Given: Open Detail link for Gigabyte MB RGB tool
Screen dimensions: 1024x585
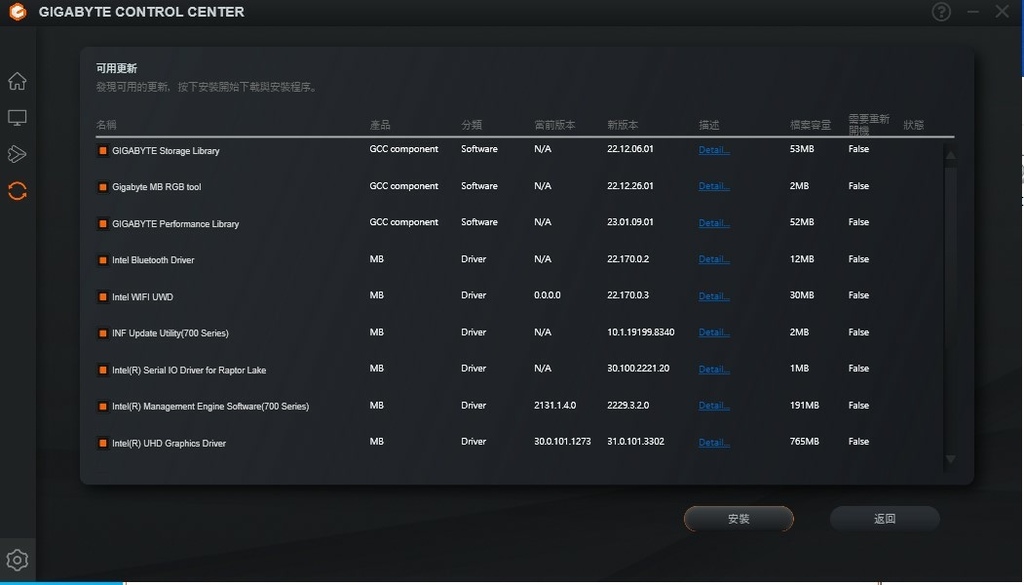Looking at the screenshot, I should 714,186.
